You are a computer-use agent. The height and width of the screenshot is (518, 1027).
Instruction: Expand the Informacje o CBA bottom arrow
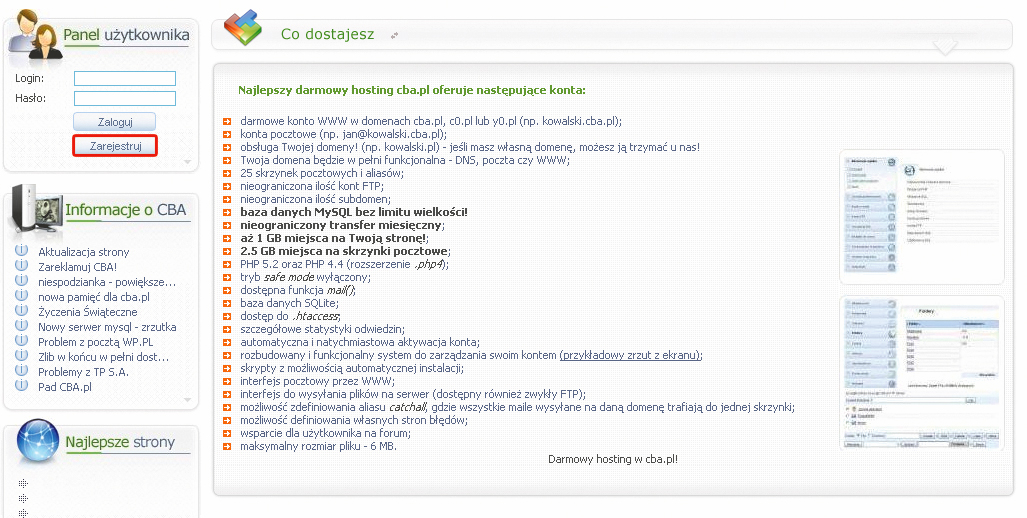tap(186, 400)
